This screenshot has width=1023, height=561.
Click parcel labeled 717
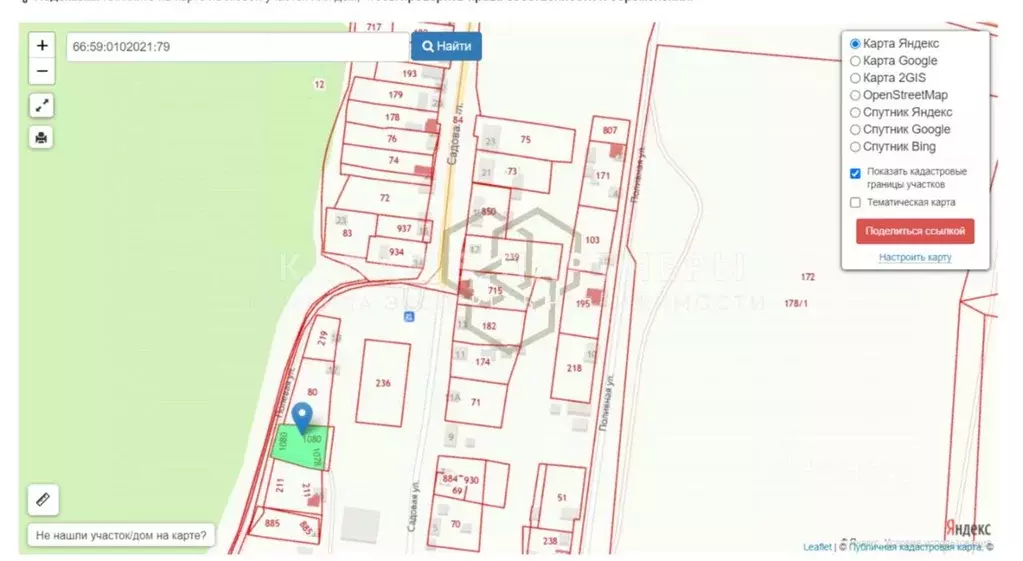[x=373, y=27]
